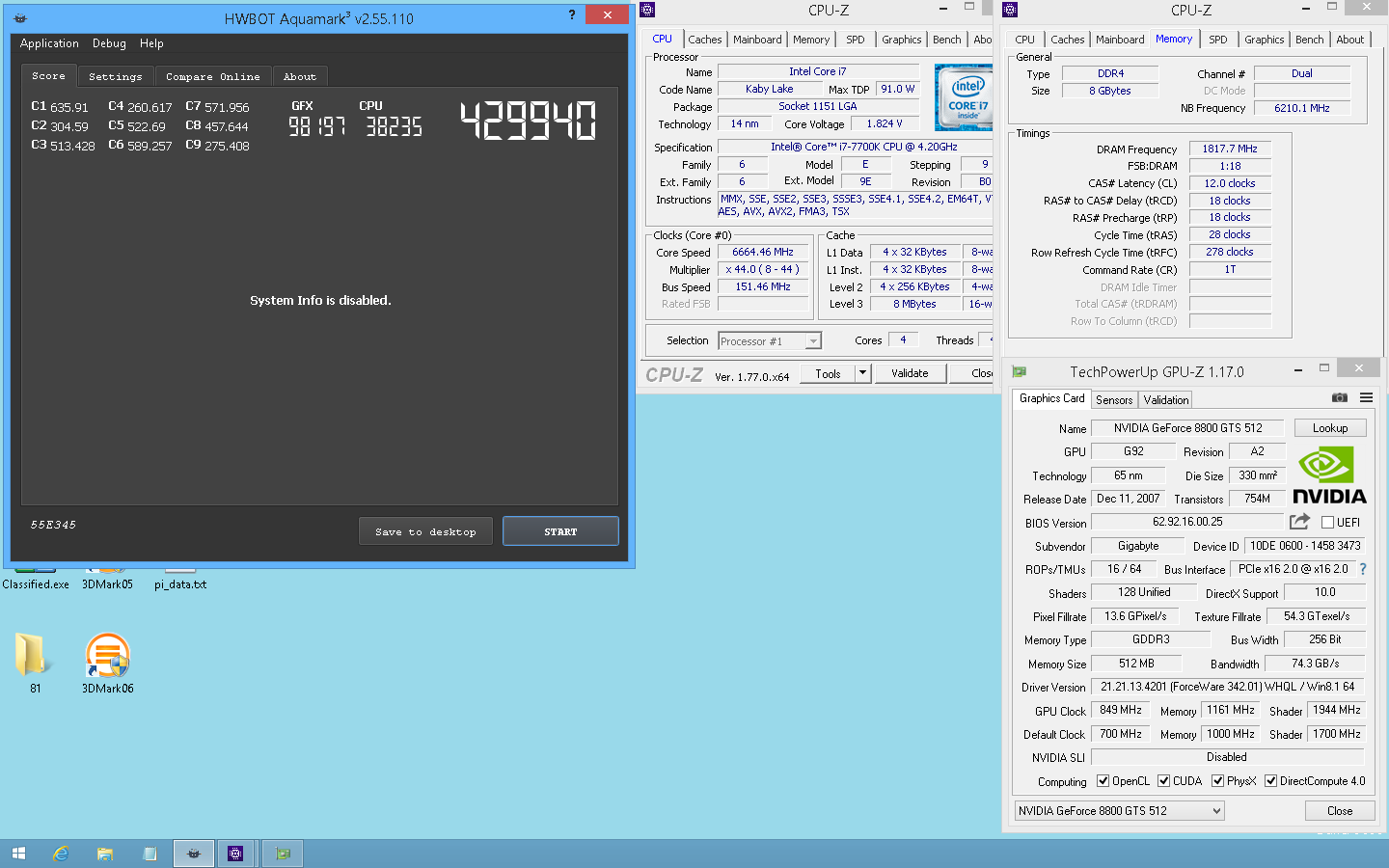Toggle the CUDA checkbox
The height and width of the screenshot is (868, 1389).
click(1164, 781)
